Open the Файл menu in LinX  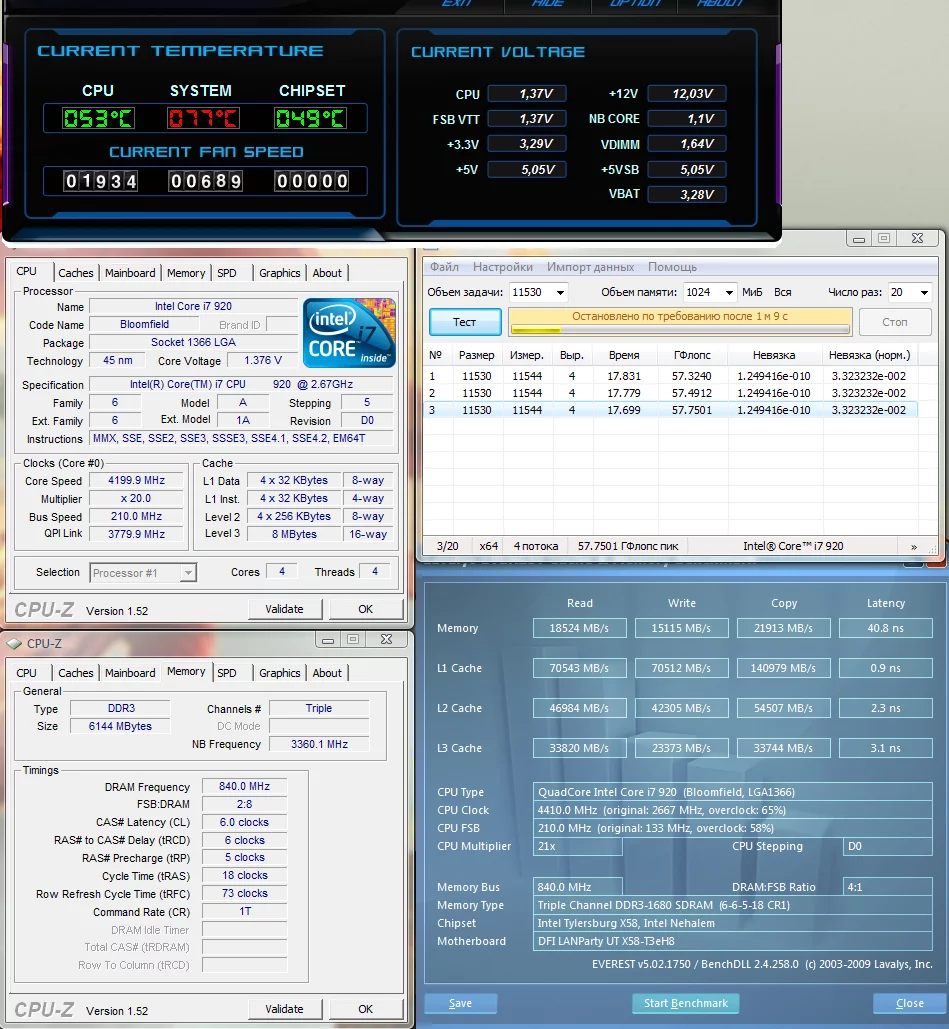[444, 267]
